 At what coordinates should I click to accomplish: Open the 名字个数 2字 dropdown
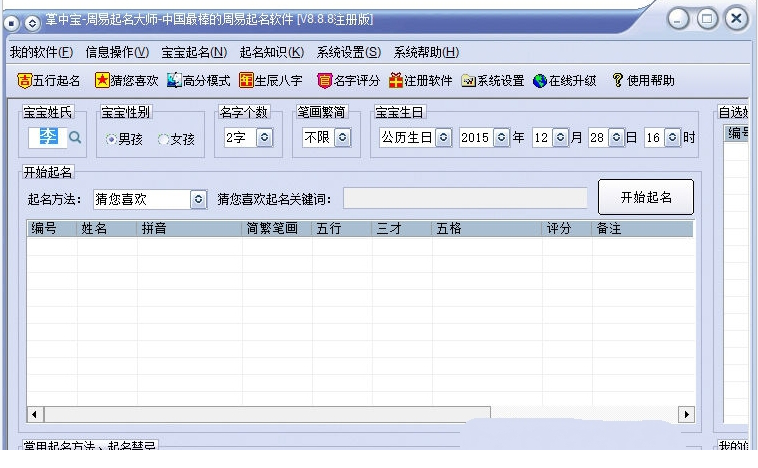click(264, 138)
